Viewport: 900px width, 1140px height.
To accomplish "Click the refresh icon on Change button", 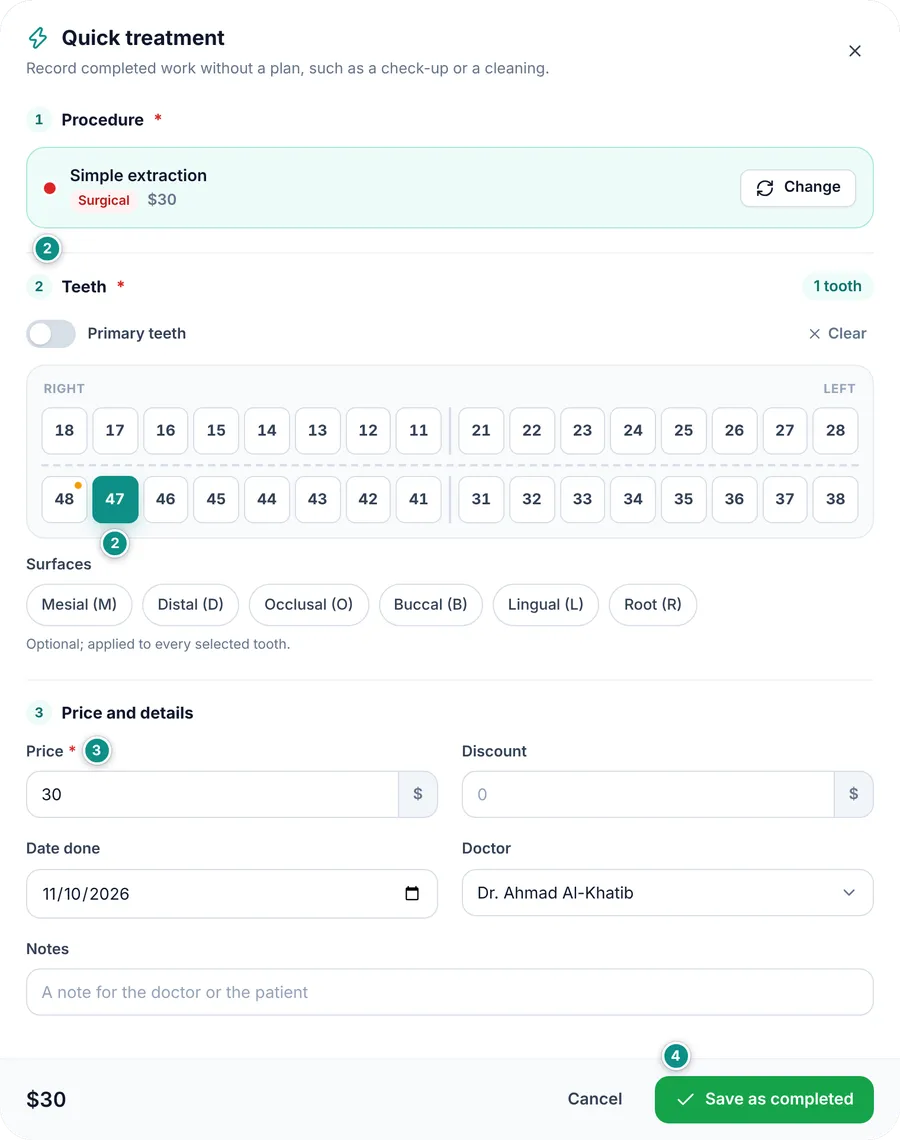I will coord(765,188).
